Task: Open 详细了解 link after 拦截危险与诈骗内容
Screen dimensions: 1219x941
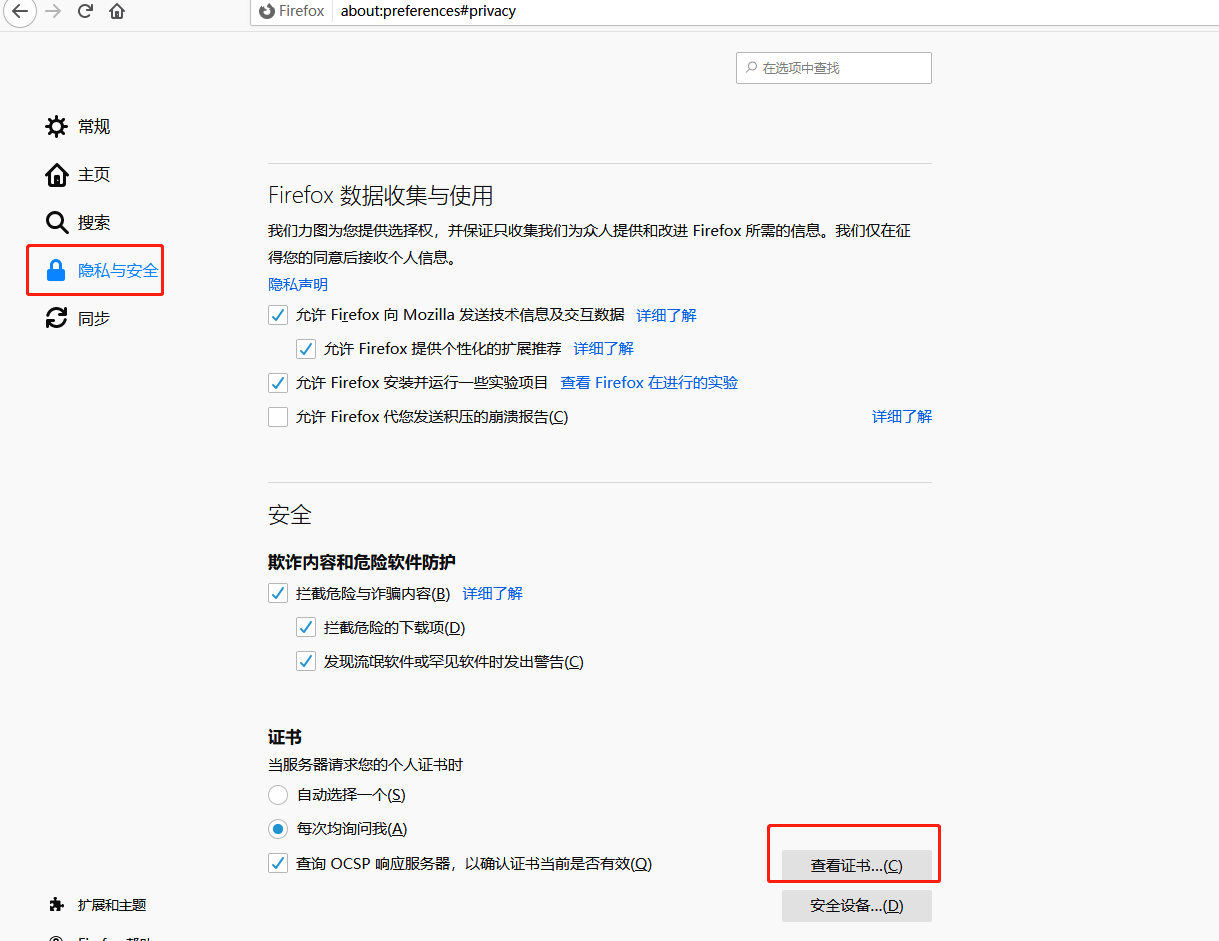Action: [x=493, y=593]
